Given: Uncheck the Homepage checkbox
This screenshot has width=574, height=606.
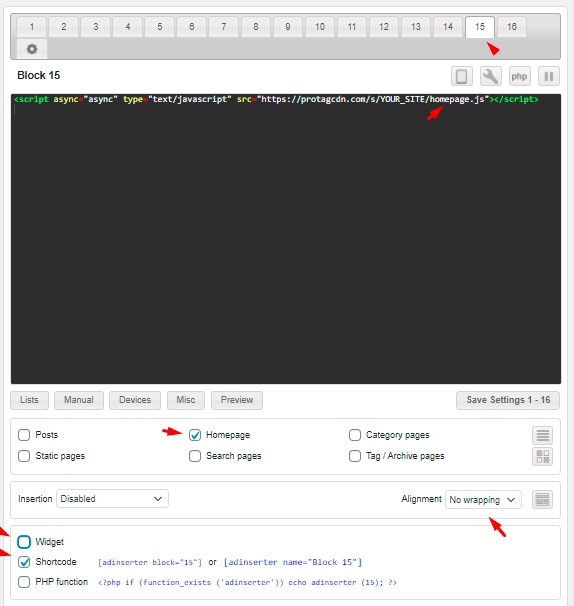Looking at the screenshot, I should point(195,435).
